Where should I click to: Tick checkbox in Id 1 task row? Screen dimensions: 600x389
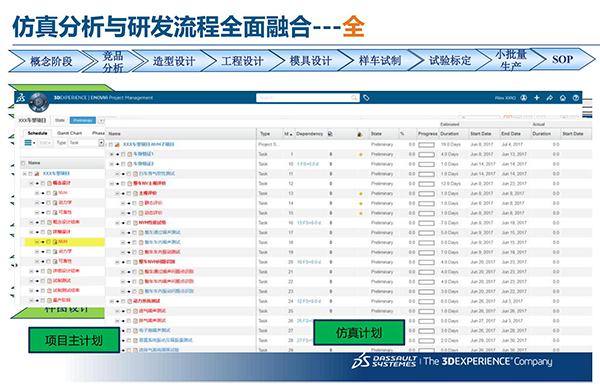coord(123,154)
